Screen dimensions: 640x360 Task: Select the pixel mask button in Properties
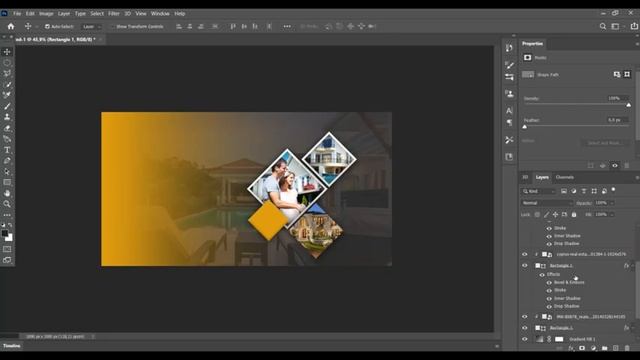(x=617, y=74)
